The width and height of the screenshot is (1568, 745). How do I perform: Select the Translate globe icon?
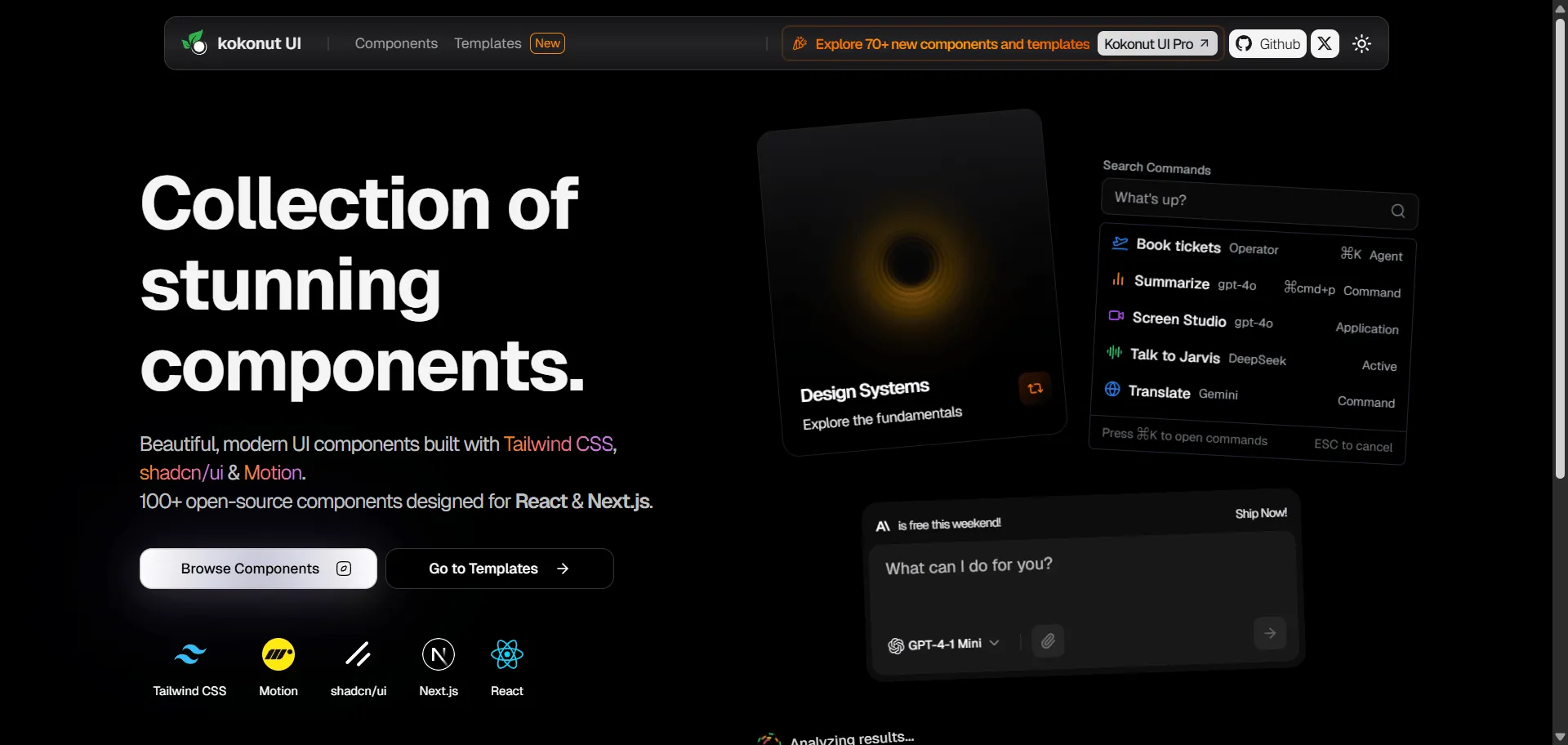[x=1111, y=390]
